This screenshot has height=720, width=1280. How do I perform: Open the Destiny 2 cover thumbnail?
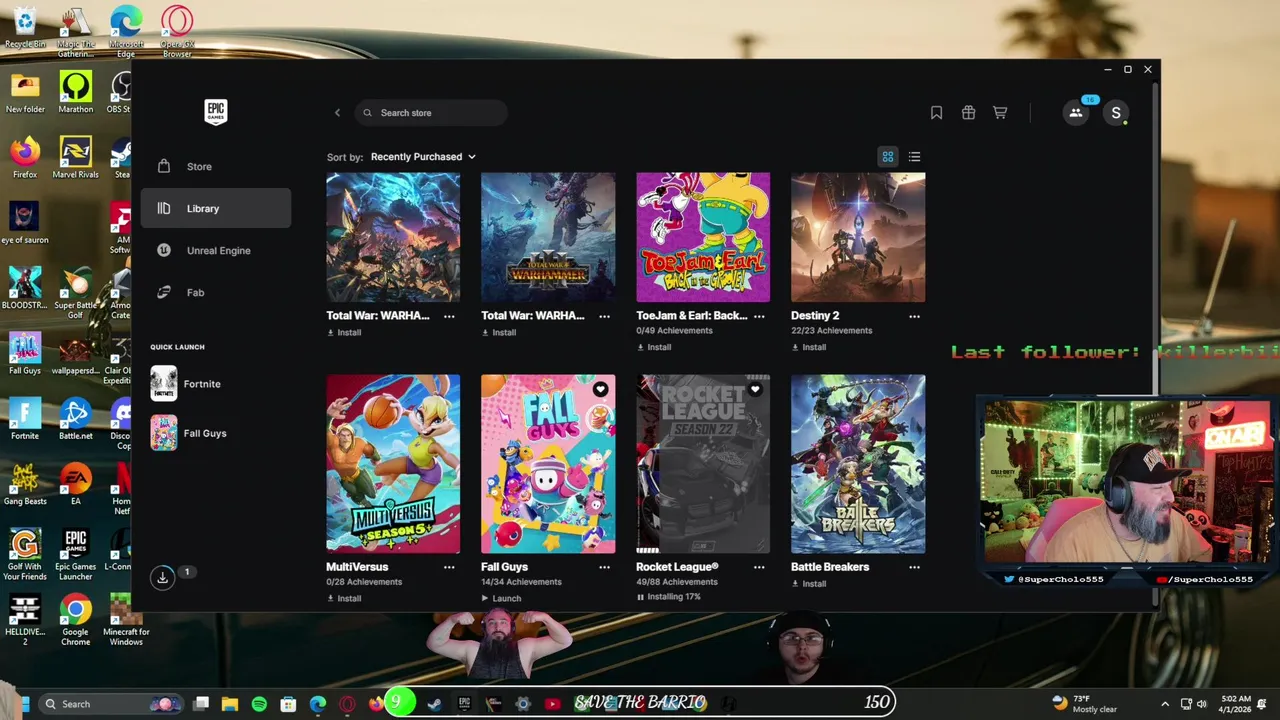pyautogui.click(x=858, y=237)
